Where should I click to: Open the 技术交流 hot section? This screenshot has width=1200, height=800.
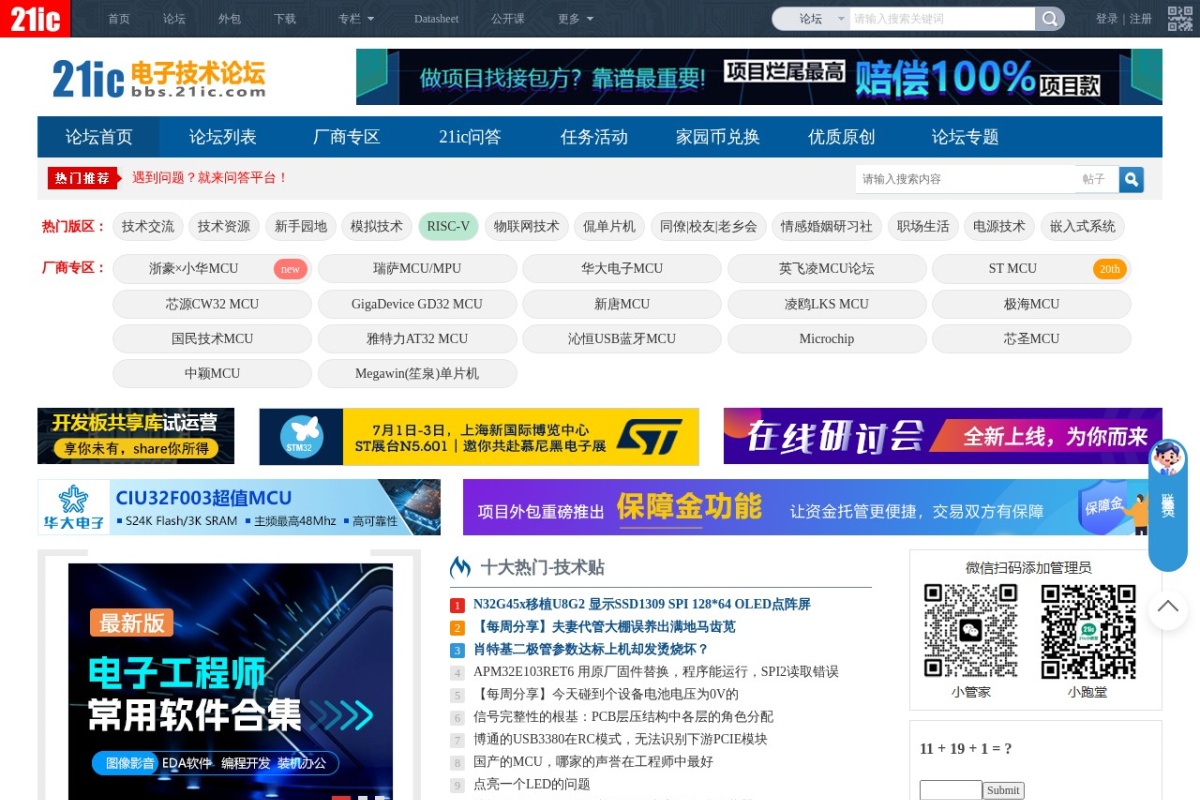pos(148,227)
